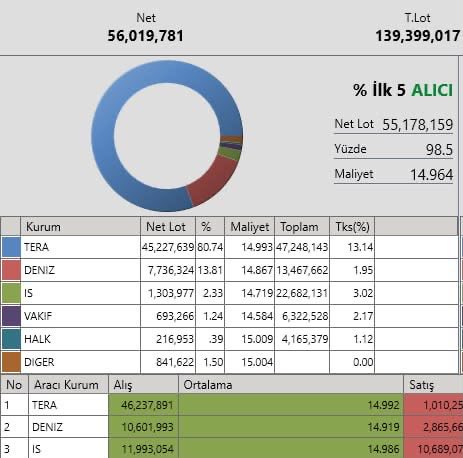The image size is (463, 458).
Task: Sort by the Toplam column header
Action: coord(302,227)
